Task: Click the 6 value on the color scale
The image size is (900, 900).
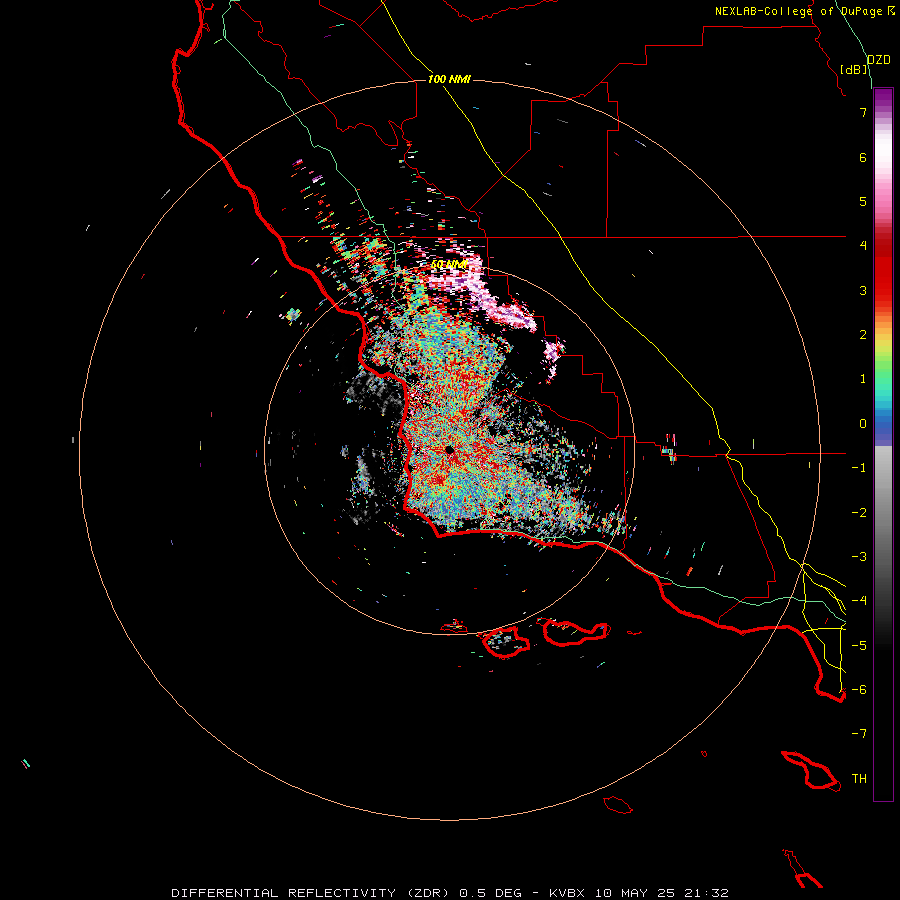Action: (x=863, y=157)
